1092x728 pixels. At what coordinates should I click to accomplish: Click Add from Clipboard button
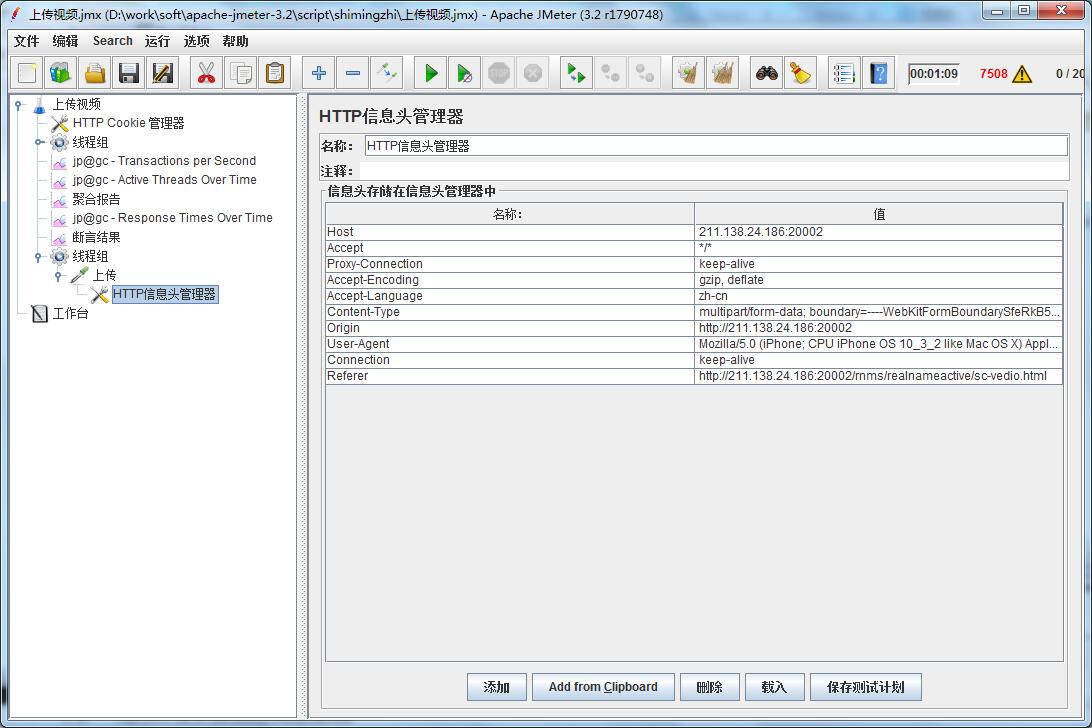(603, 687)
